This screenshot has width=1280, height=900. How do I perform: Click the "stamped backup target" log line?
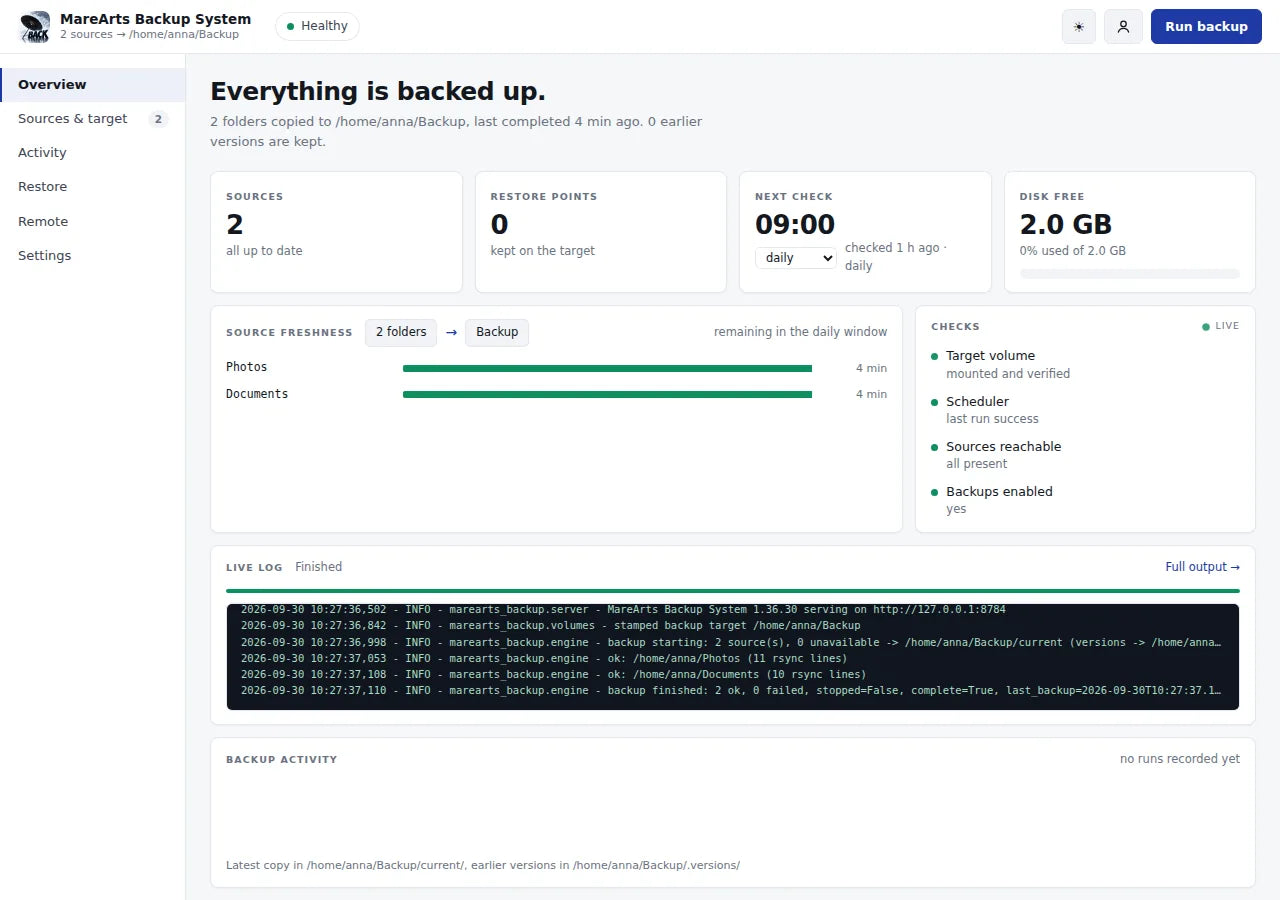pyautogui.click(x=551, y=626)
